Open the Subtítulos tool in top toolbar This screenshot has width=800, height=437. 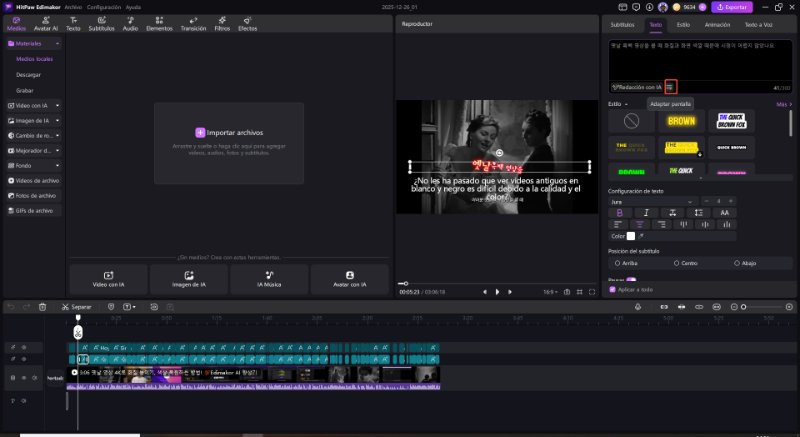pyautogui.click(x=101, y=24)
